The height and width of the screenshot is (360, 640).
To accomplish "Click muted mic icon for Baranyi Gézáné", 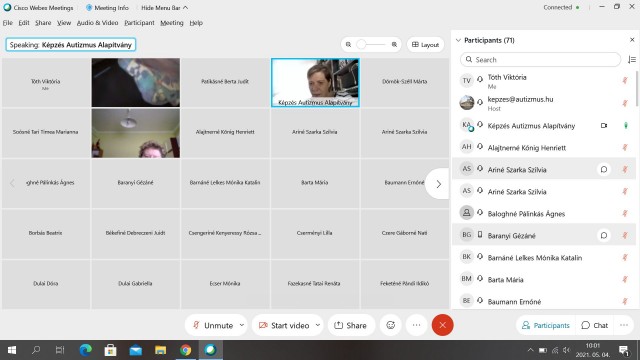I will pyautogui.click(x=625, y=235).
